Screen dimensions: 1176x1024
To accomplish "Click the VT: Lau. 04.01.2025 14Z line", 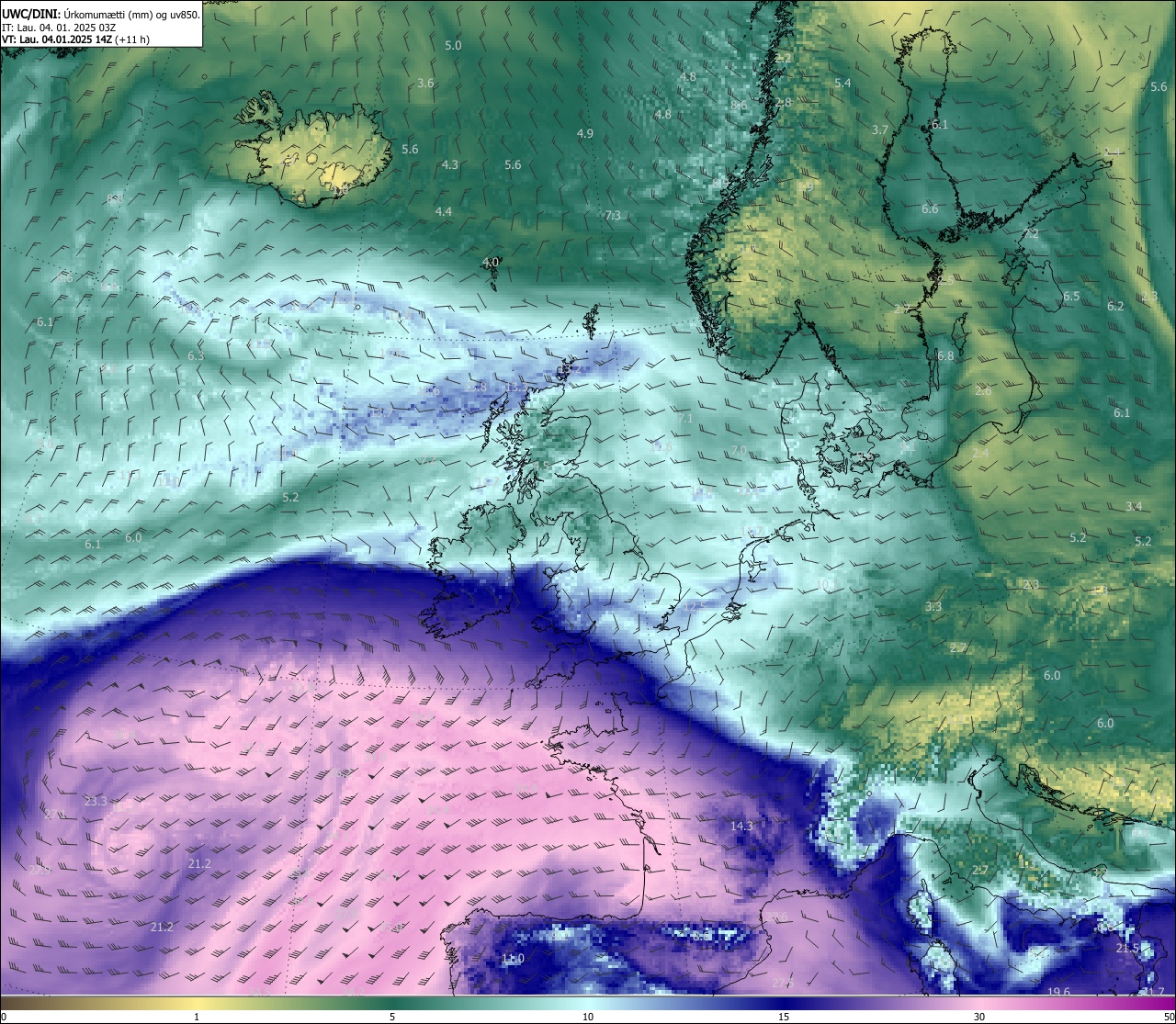I will pyautogui.click(x=75, y=39).
